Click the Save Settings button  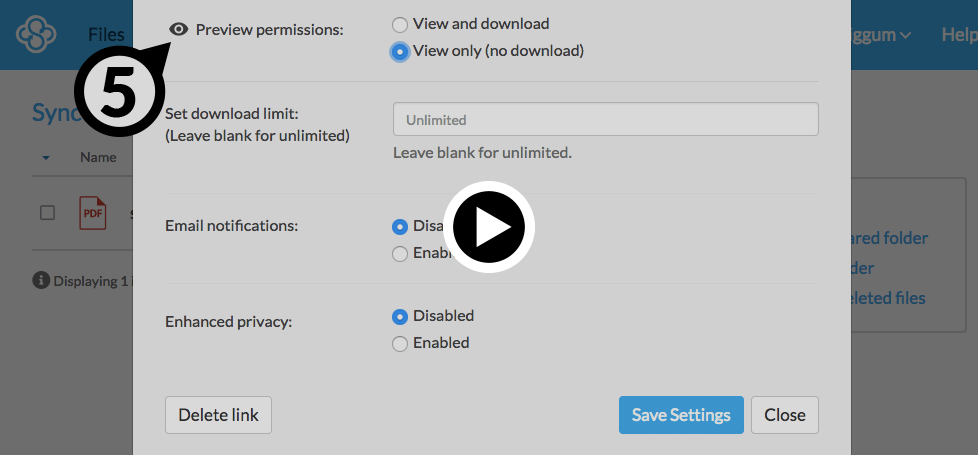[681, 415]
